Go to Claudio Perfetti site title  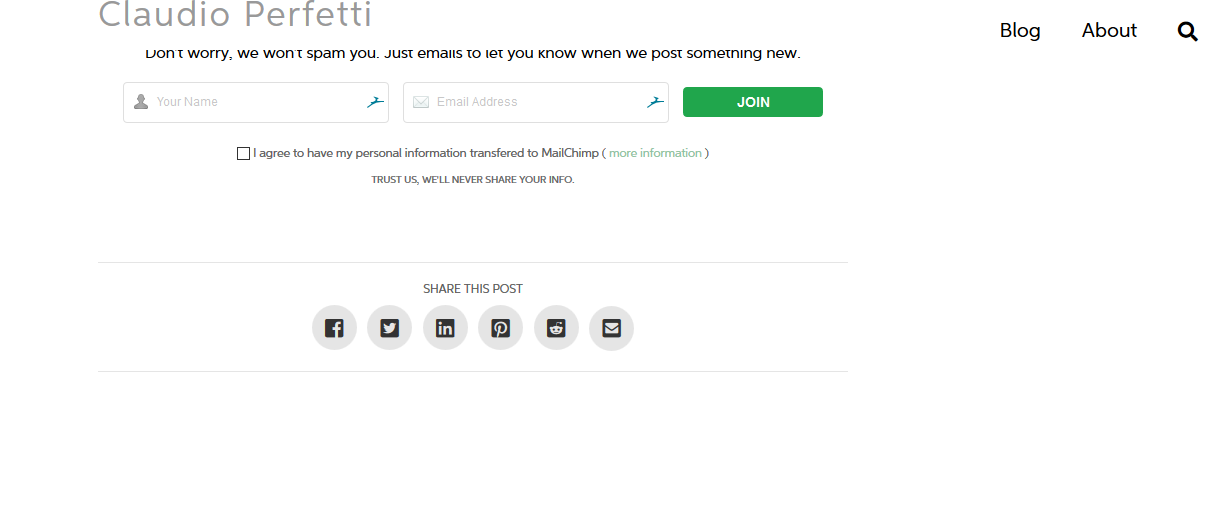click(x=235, y=15)
